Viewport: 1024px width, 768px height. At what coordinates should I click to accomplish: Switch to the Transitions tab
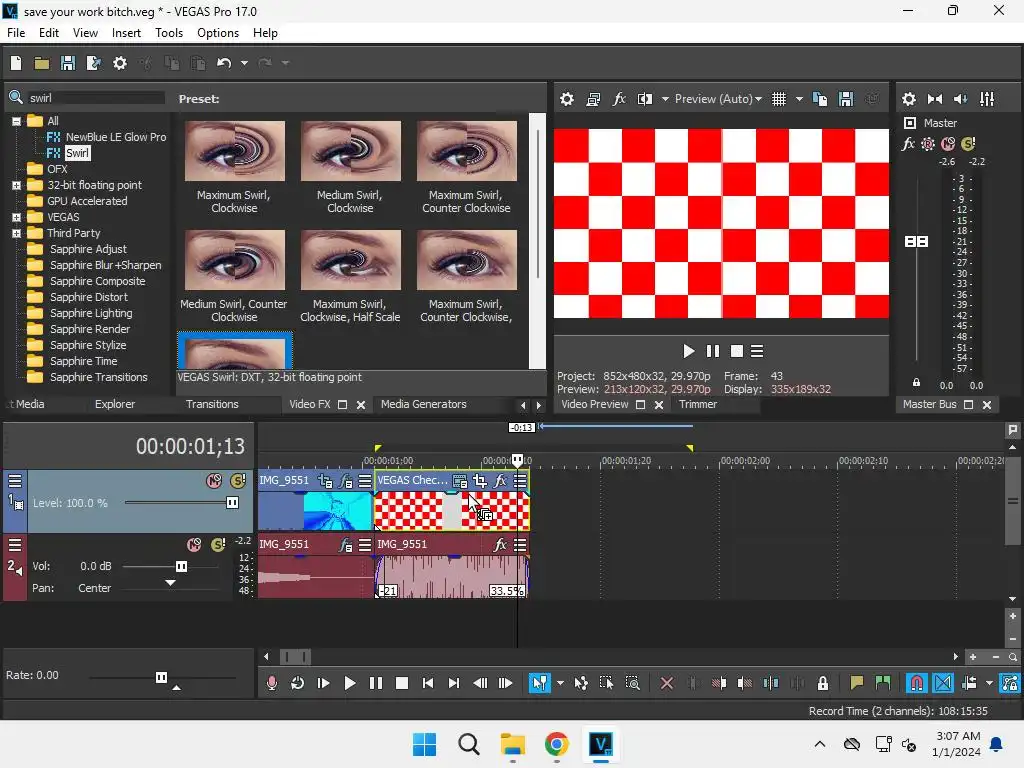point(212,404)
